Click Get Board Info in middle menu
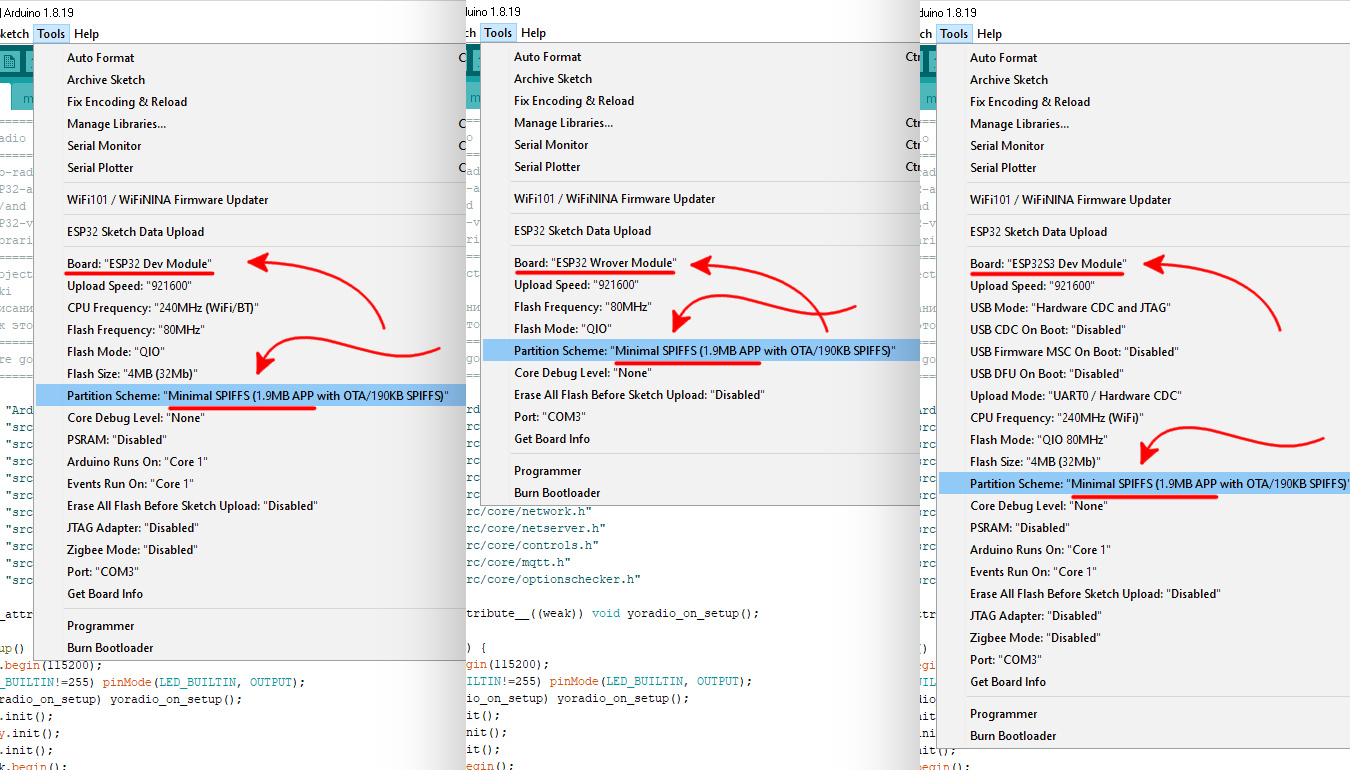Viewport: 1350px width, 770px height. pyautogui.click(x=552, y=439)
